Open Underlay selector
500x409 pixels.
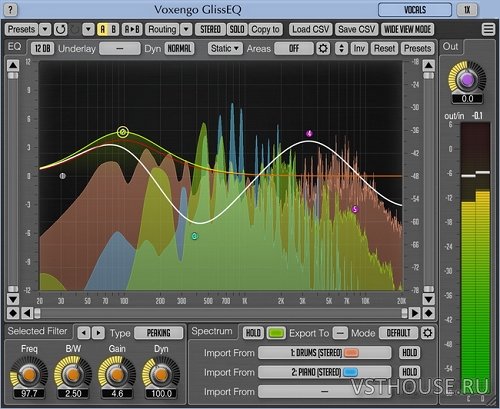(120, 49)
